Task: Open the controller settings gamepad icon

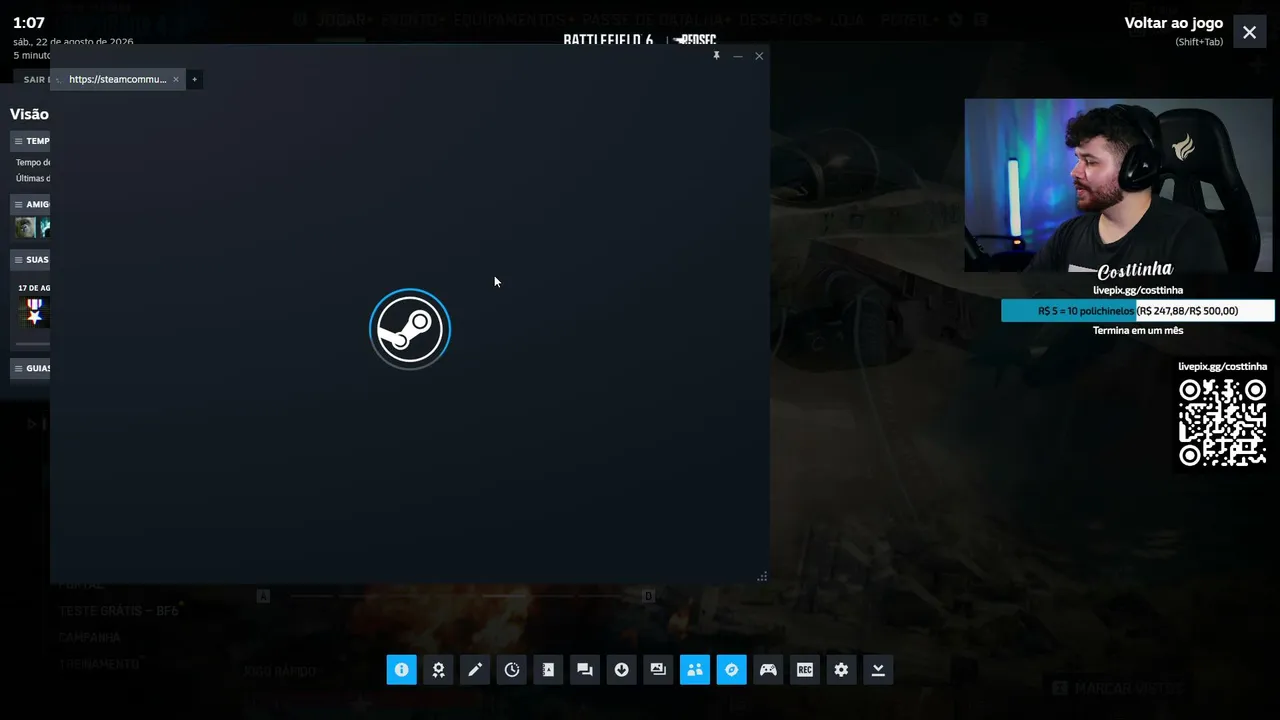Action: point(768,670)
